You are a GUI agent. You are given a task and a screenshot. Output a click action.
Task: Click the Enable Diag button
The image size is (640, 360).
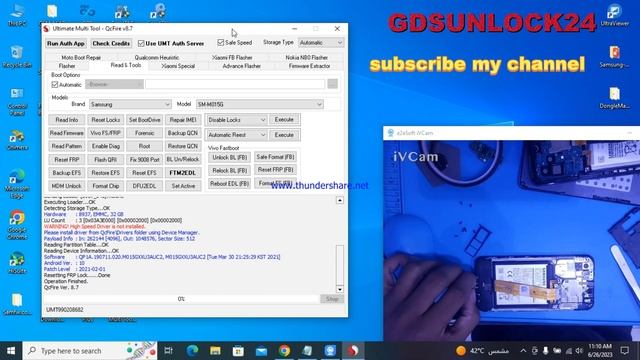pos(106,146)
